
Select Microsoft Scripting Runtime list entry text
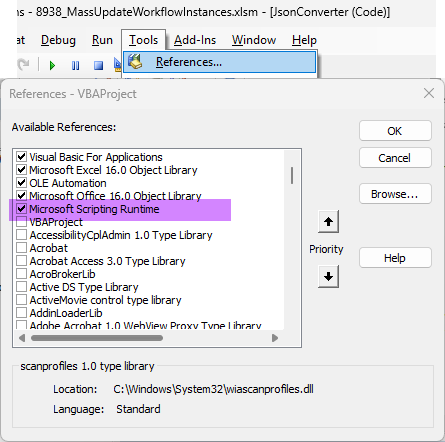[94, 209]
